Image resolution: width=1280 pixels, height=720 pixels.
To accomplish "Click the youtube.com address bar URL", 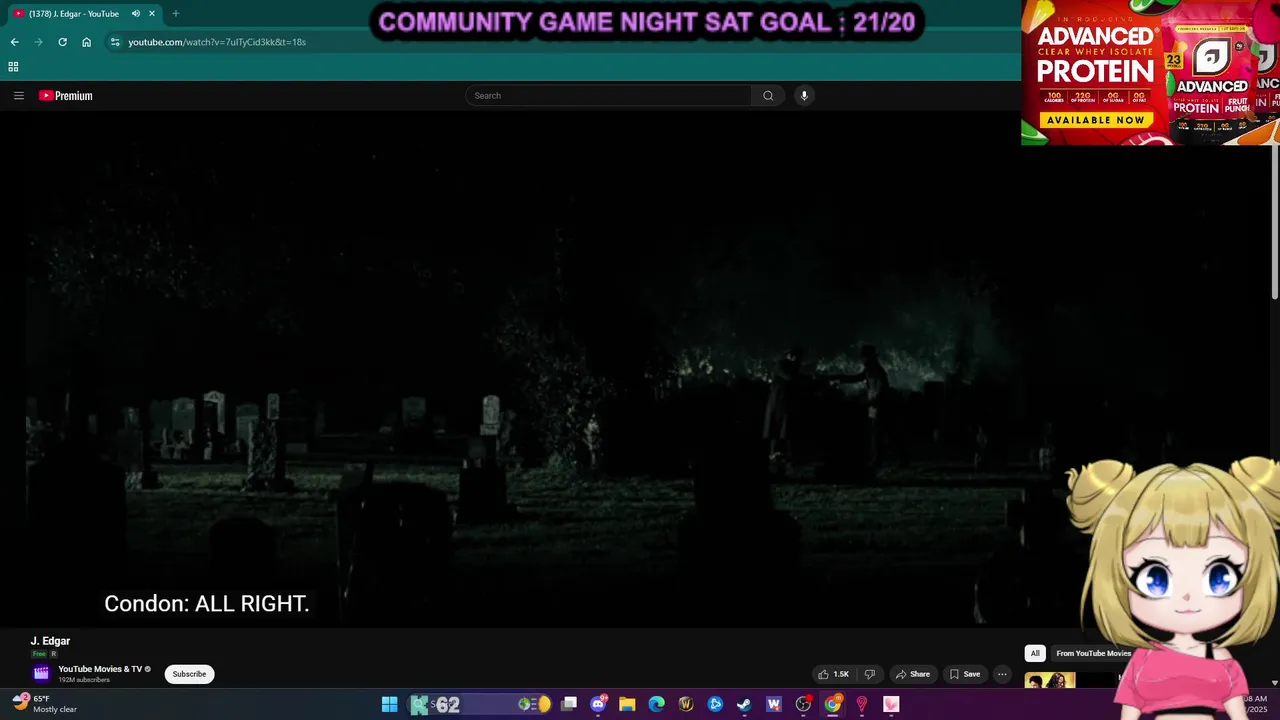I will coord(217,42).
